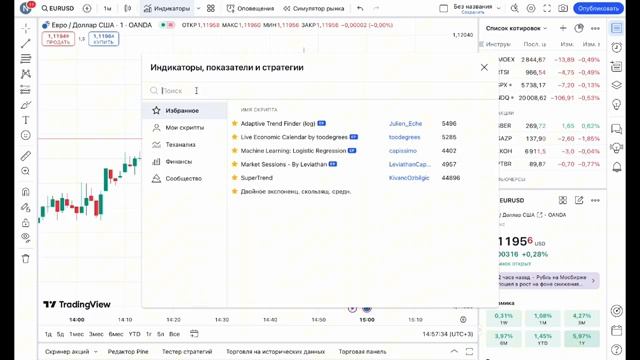Open the Сообщество category
Image resolution: width=640 pixels, height=360 pixels.
pyautogui.click(x=184, y=178)
